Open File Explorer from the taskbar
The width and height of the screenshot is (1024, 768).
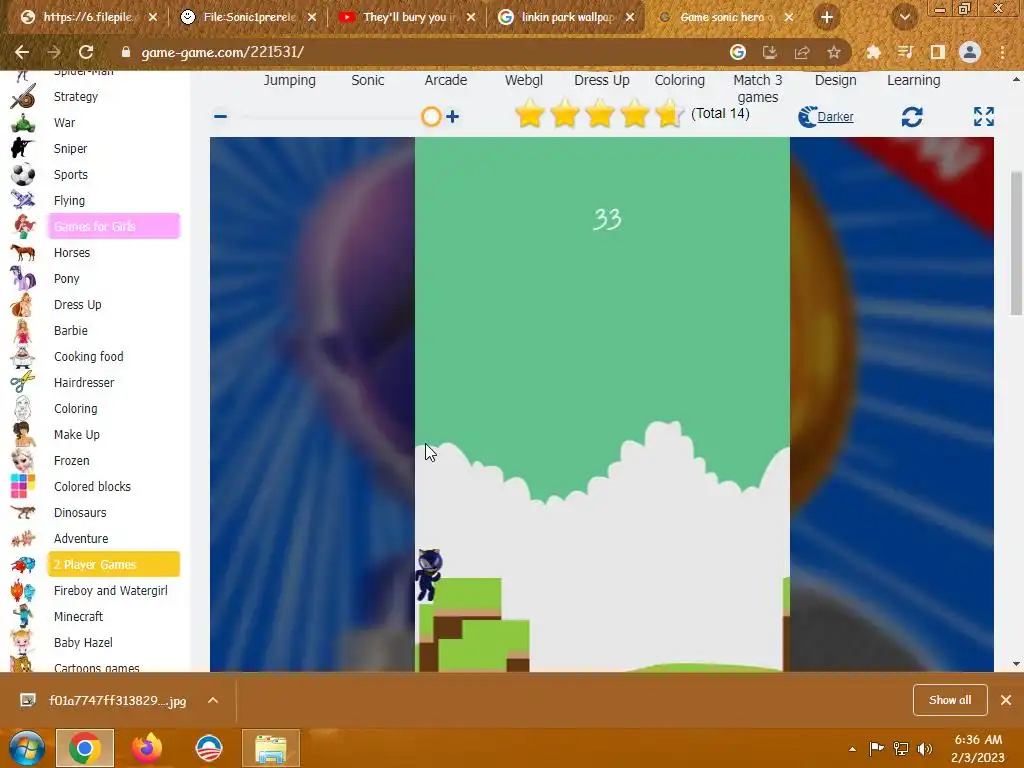click(271, 748)
